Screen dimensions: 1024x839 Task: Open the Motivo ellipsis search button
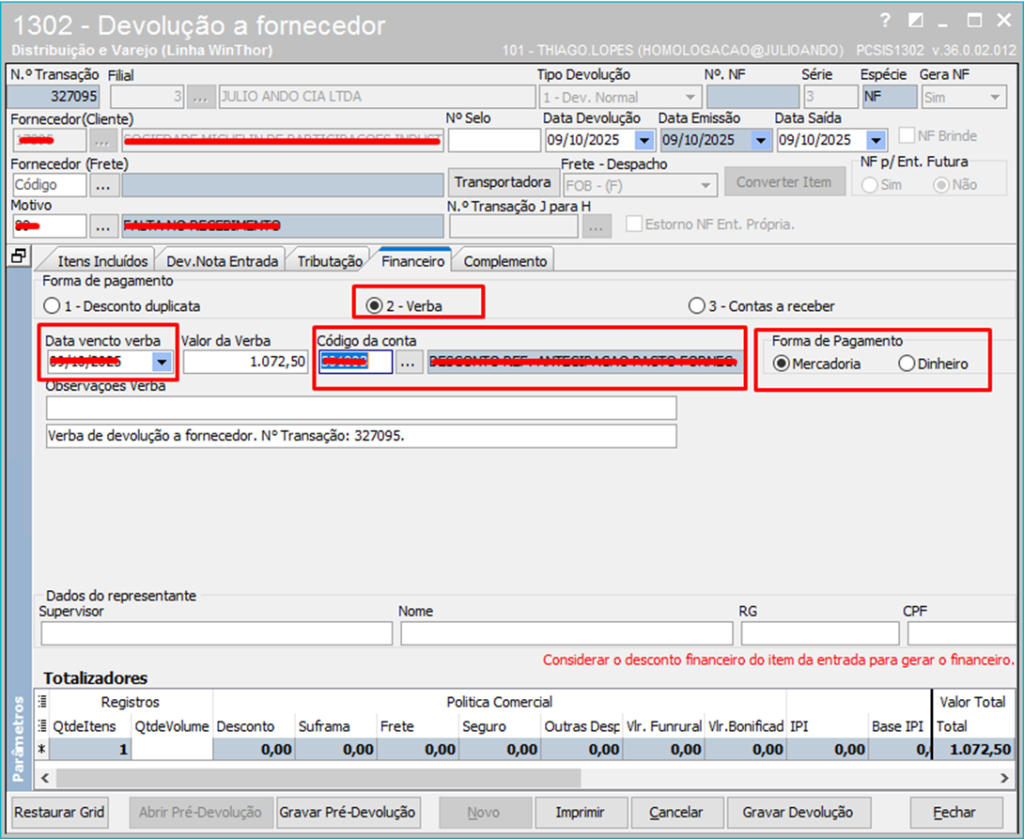click(x=104, y=226)
